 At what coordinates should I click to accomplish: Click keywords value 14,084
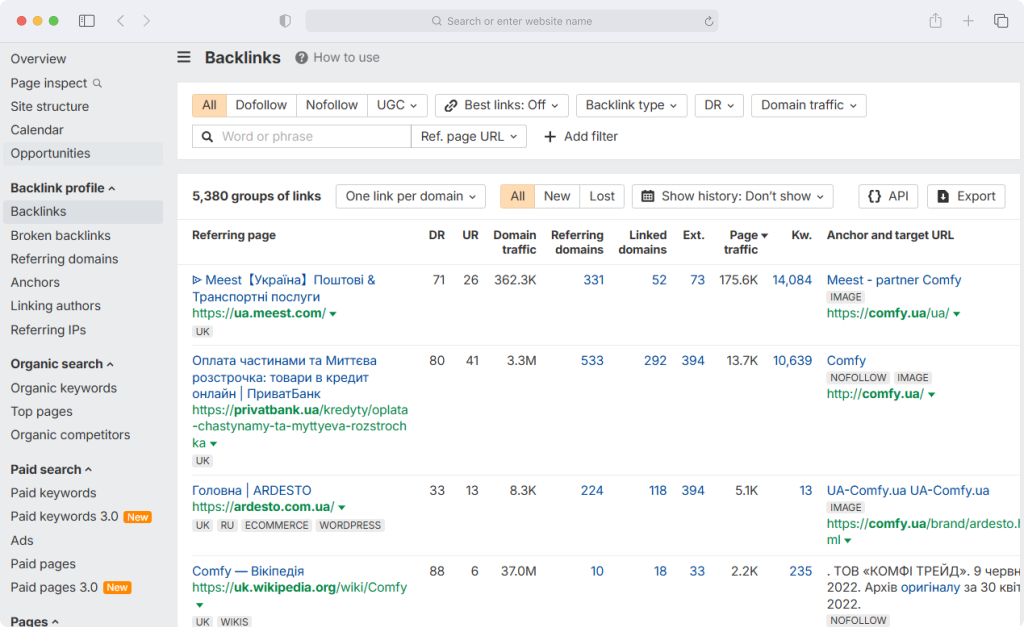[792, 280]
